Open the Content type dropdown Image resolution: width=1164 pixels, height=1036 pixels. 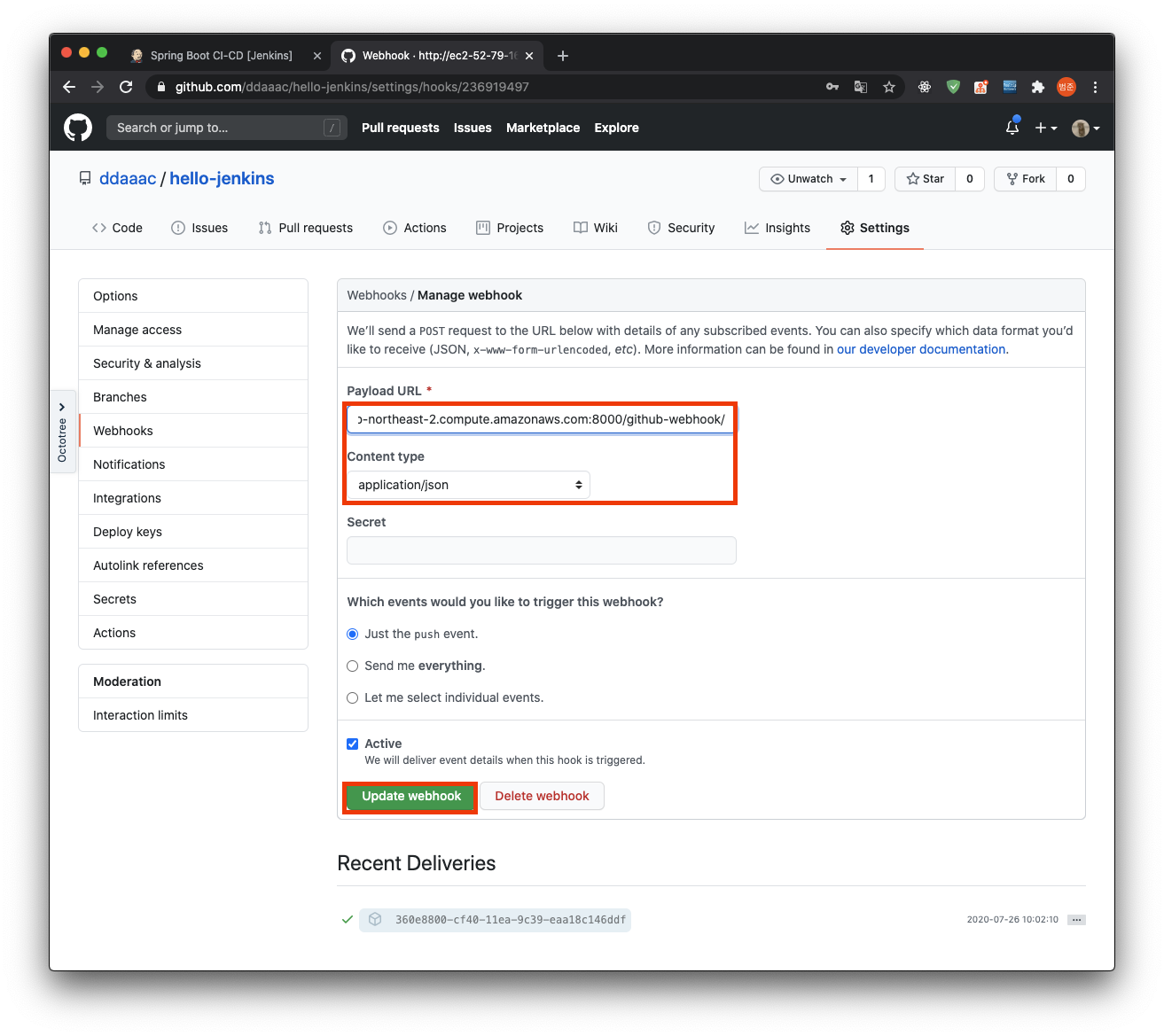coord(468,485)
